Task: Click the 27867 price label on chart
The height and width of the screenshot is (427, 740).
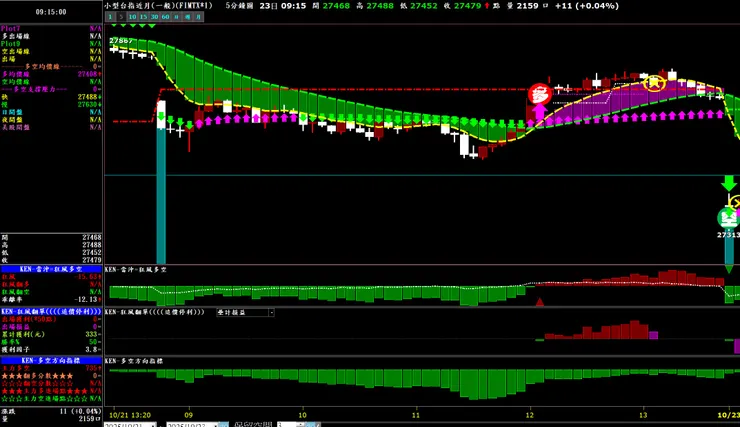Action: (x=121, y=41)
